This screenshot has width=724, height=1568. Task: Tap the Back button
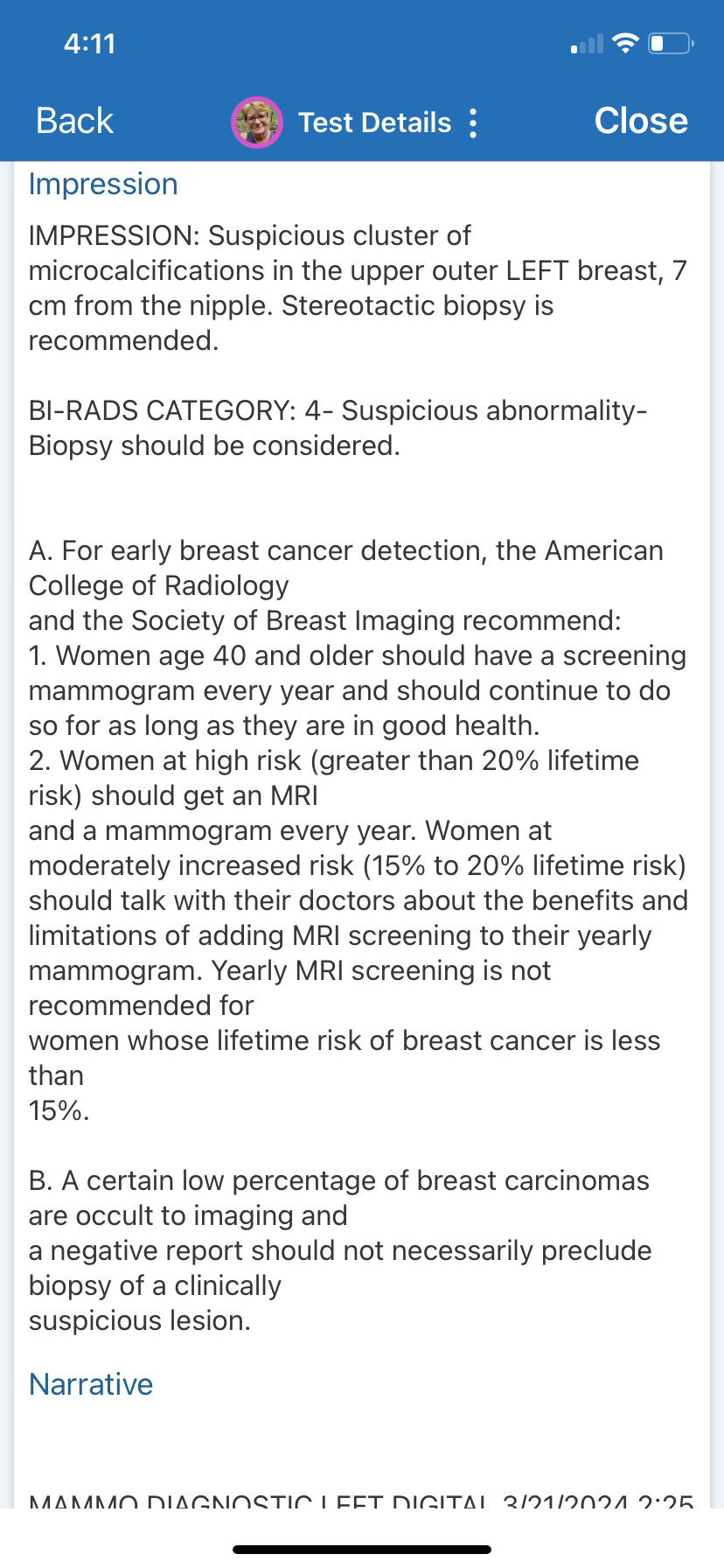(x=74, y=122)
